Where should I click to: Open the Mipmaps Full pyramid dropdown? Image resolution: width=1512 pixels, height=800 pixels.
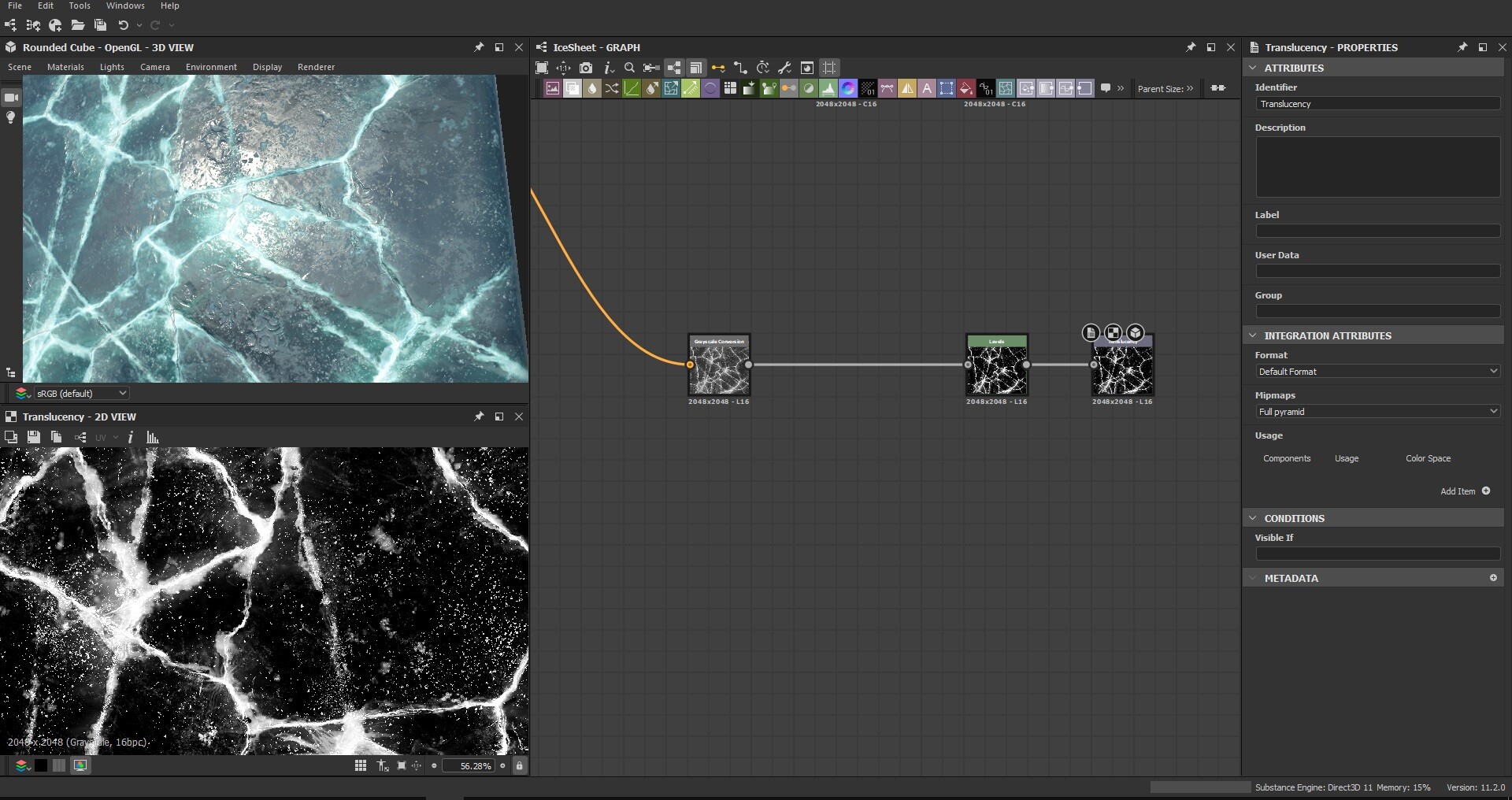(x=1377, y=412)
